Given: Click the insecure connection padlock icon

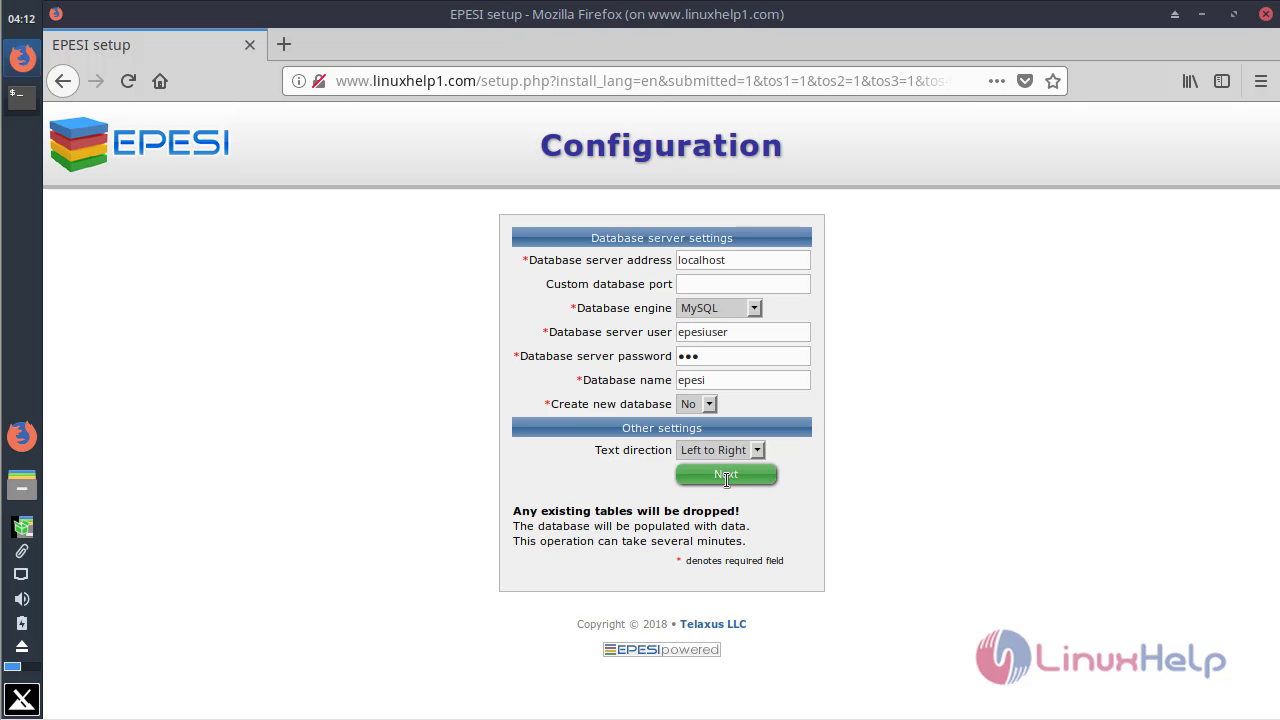Looking at the screenshot, I should (x=319, y=81).
